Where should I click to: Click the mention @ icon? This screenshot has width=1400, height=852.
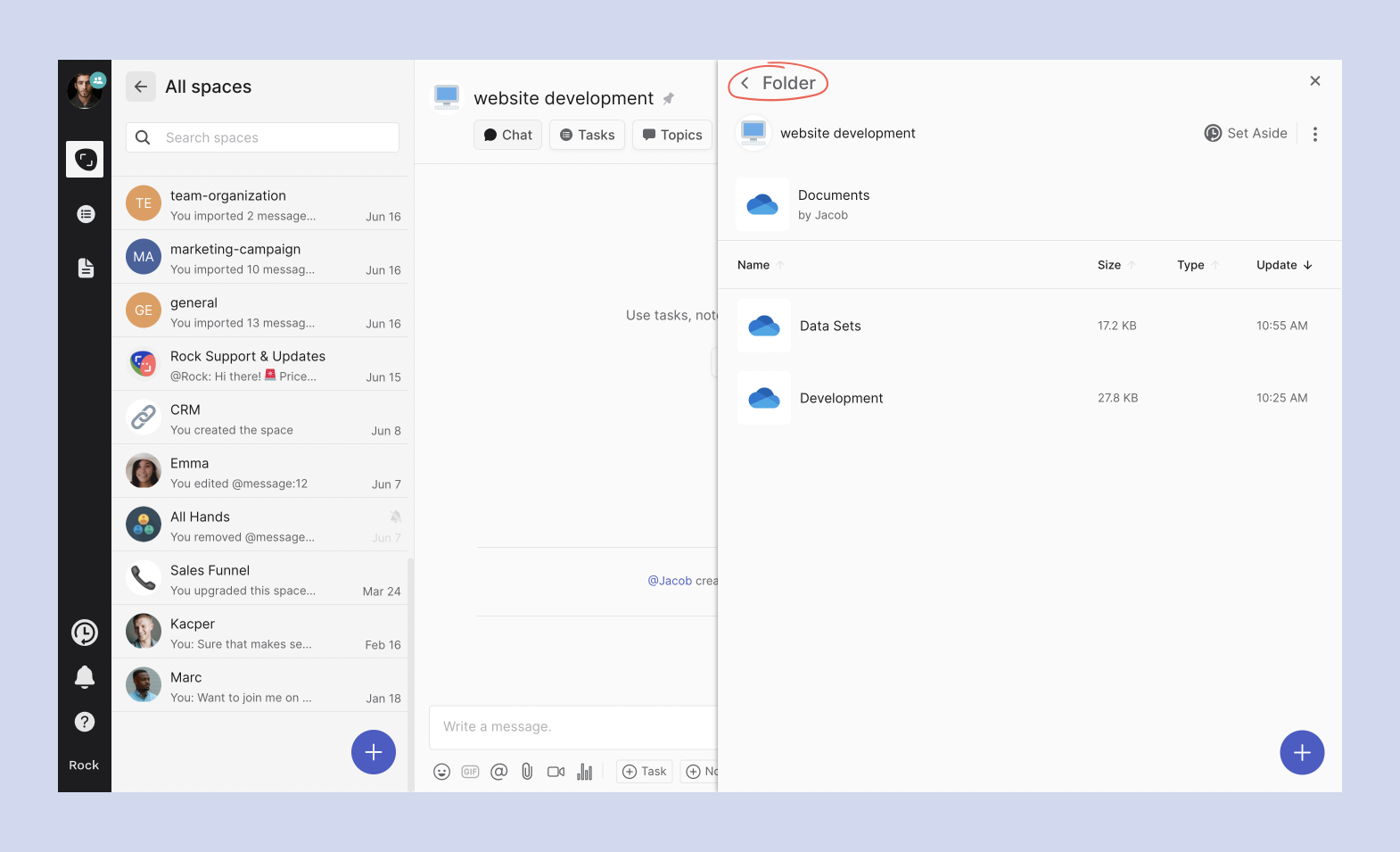point(498,772)
